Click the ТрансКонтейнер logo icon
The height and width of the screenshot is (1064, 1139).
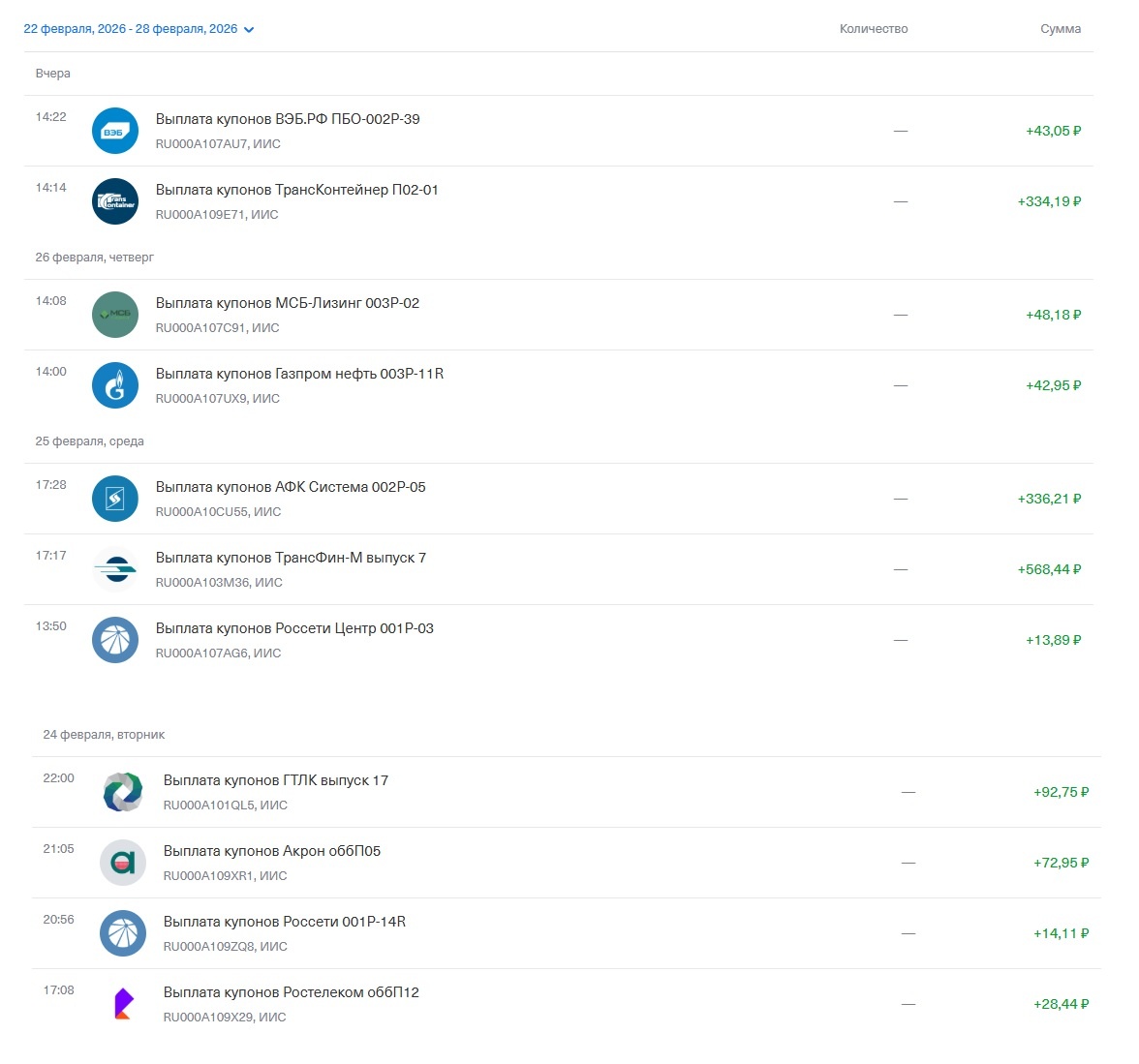point(114,201)
